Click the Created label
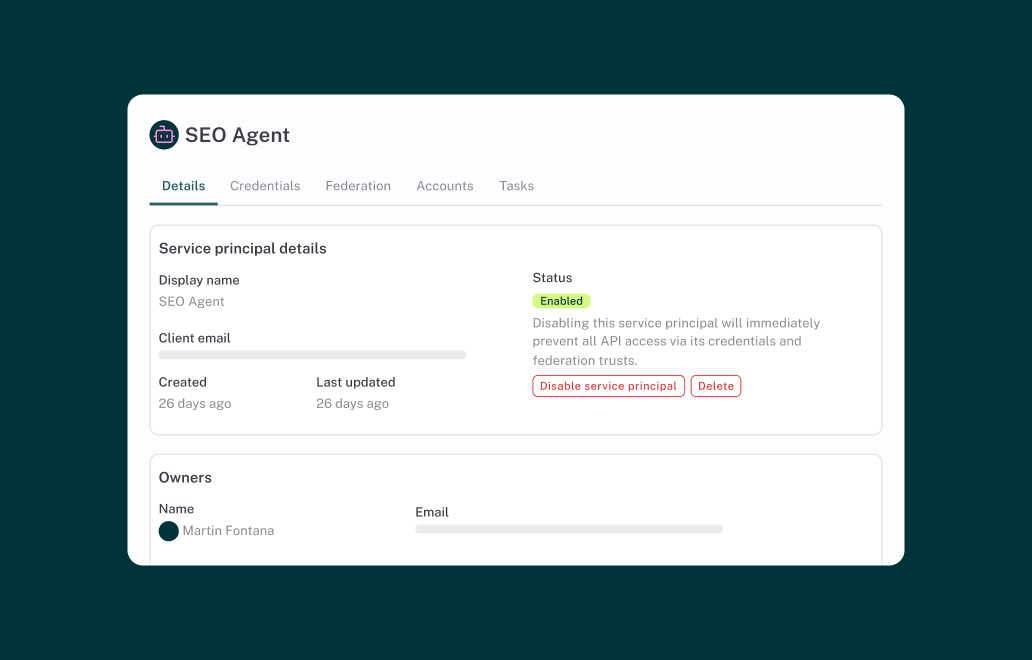Image resolution: width=1032 pixels, height=660 pixels. coord(183,382)
